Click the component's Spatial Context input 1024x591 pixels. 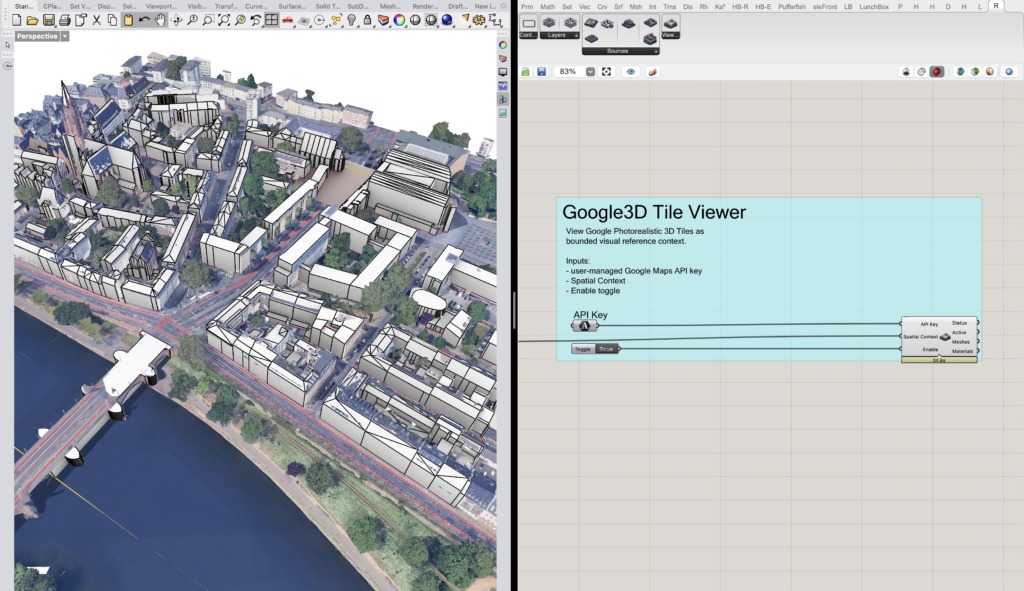[x=920, y=337]
